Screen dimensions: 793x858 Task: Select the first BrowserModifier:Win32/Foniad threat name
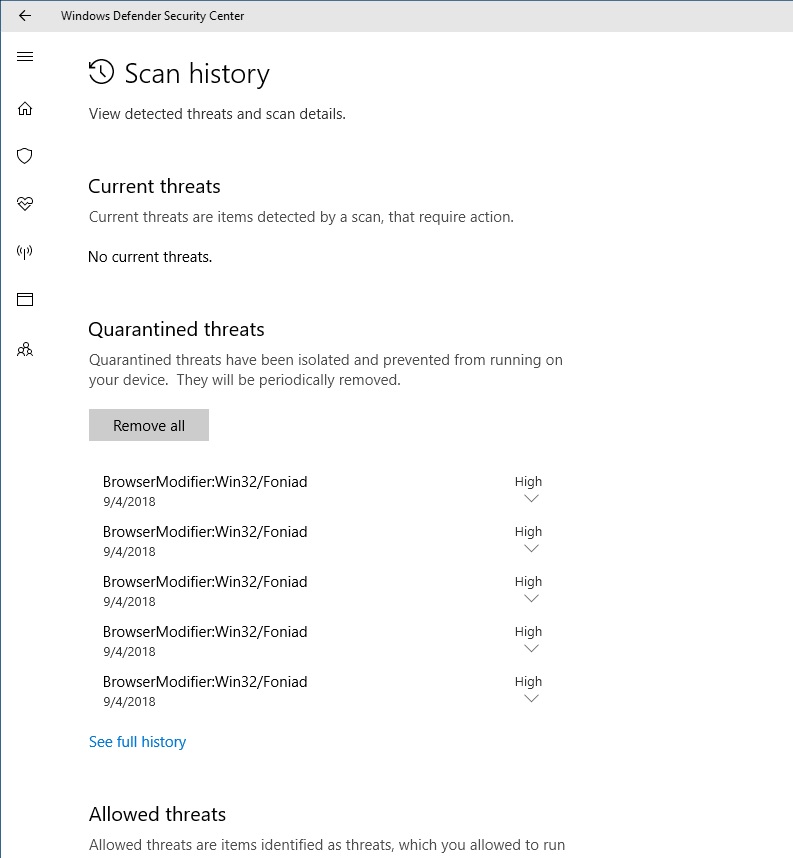coord(205,482)
